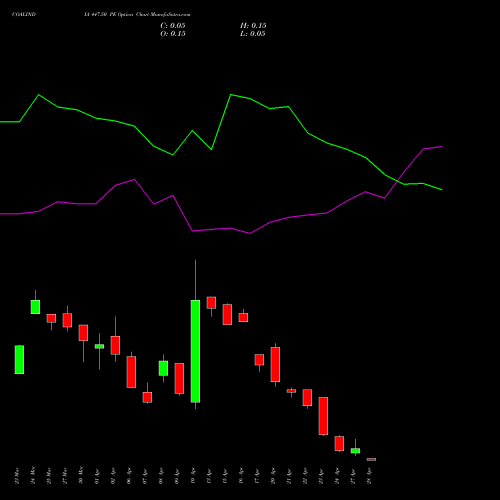Click the '09 Apr' date axis label
500x500 pixels.
(177, 476)
